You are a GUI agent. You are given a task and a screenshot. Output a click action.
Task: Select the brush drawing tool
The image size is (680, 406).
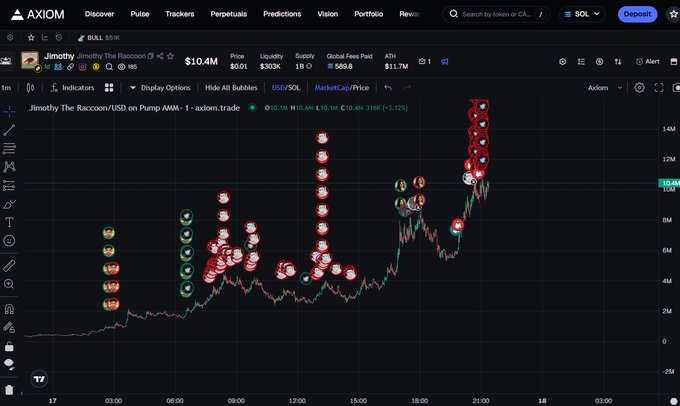pyautogui.click(x=9, y=204)
